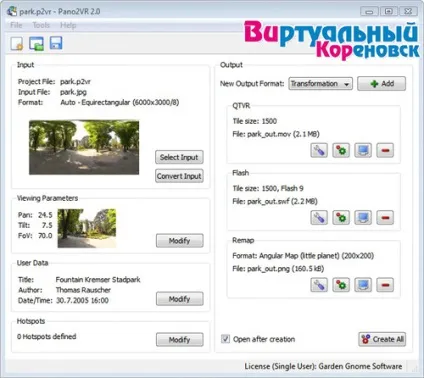Open QTVR output settings wrench icon
The image size is (424, 378).
tap(319, 150)
